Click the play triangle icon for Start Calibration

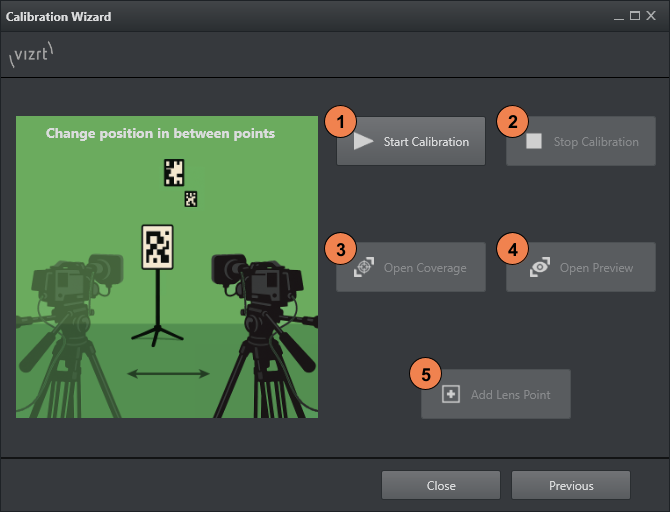pyautogui.click(x=363, y=142)
